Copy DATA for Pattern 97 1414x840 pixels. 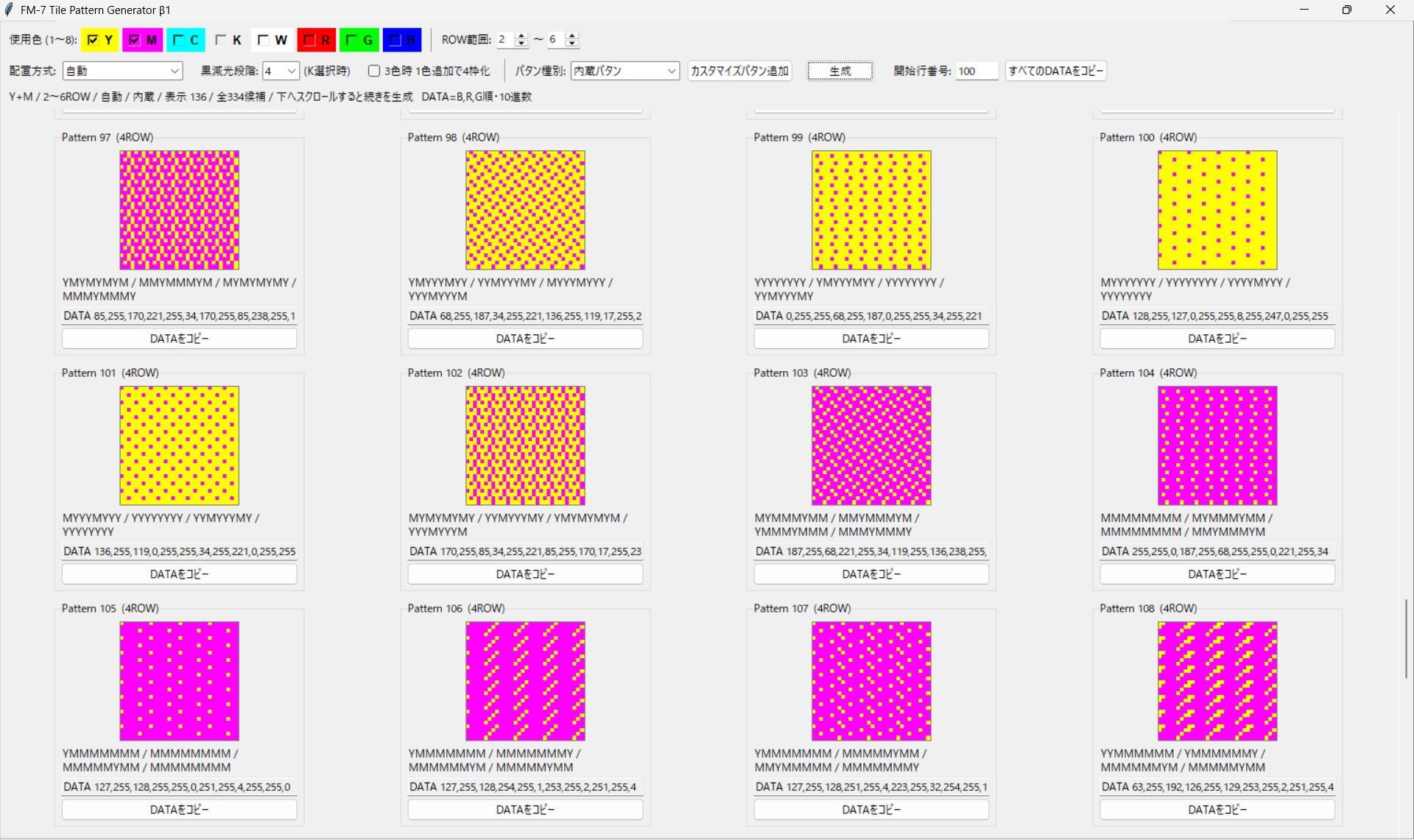pyautogui.click(x=180, y=339)
